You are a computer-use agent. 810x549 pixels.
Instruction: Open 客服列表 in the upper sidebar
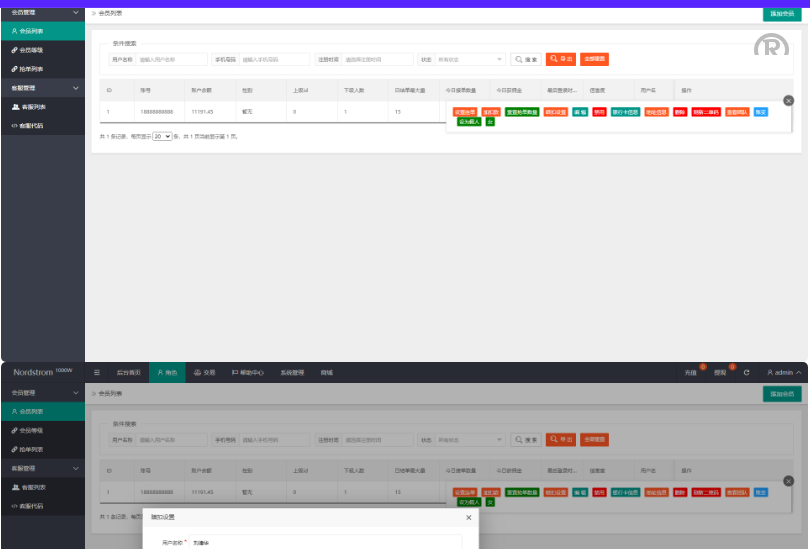pos(32,107)
